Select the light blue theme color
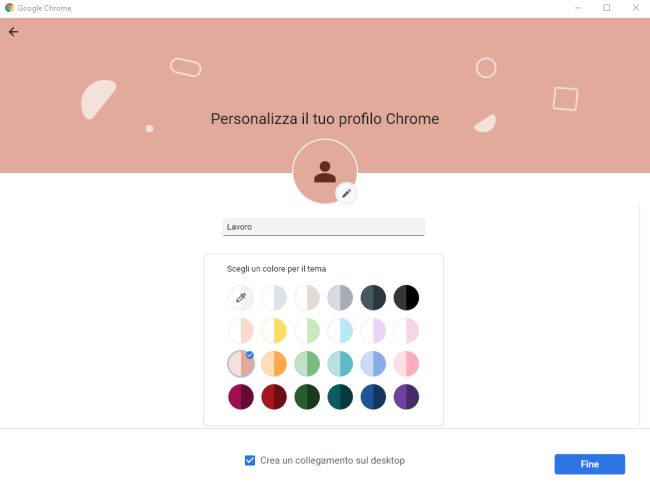The height and width of the screenshot is (498, 650). 373,364
